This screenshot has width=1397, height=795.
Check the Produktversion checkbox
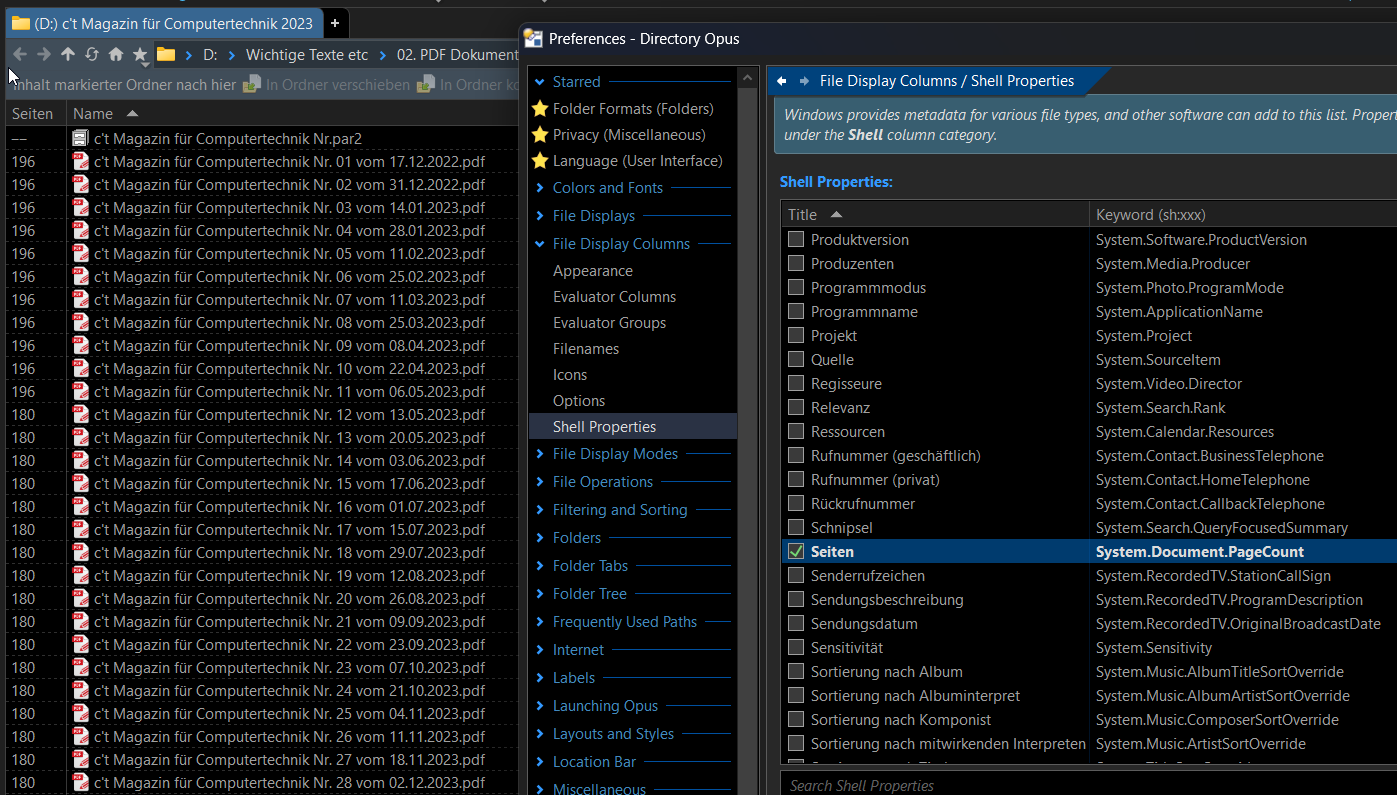point(796,239)
